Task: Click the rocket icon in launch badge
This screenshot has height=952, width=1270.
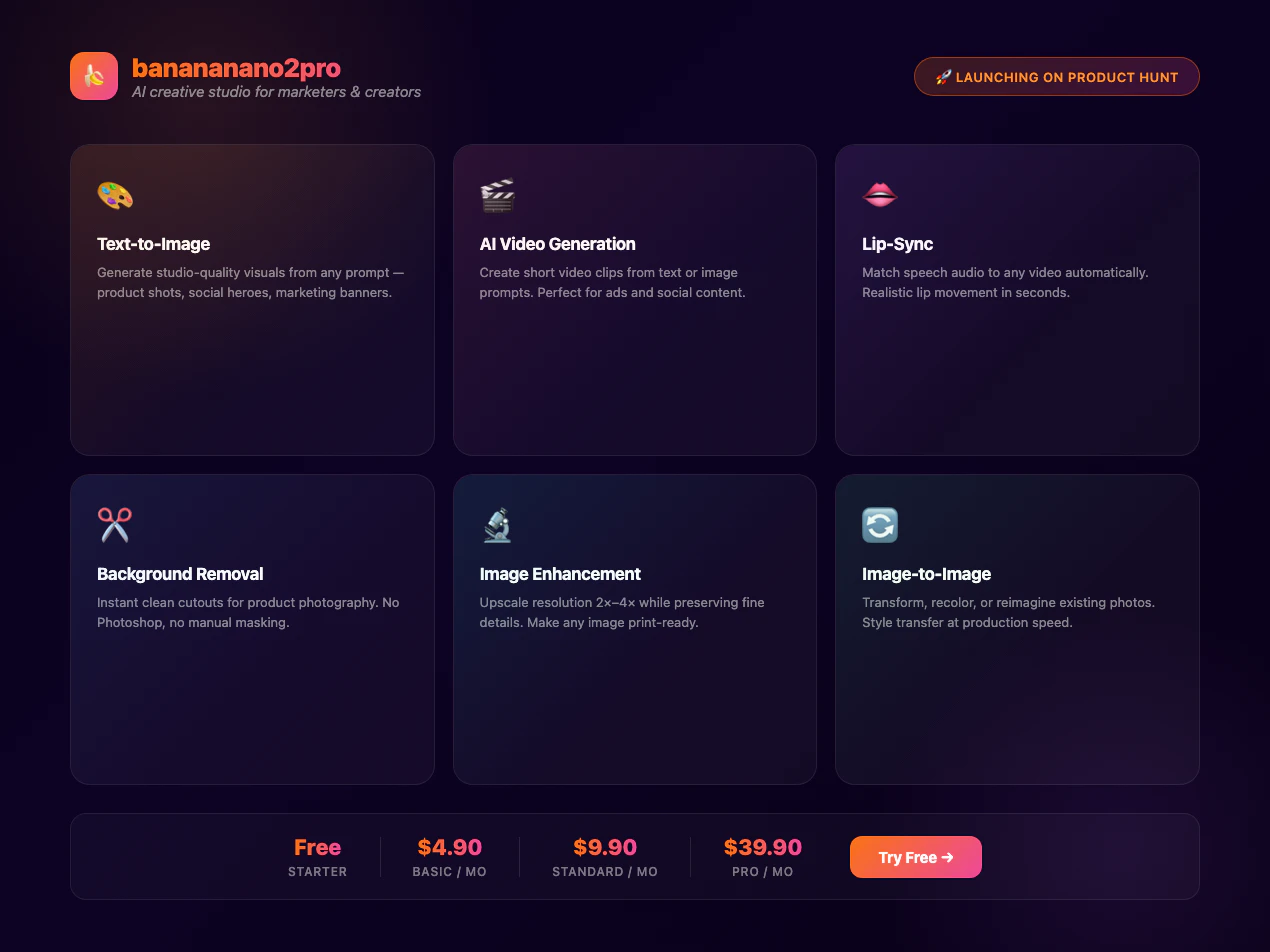Action: tap(943, 77)
